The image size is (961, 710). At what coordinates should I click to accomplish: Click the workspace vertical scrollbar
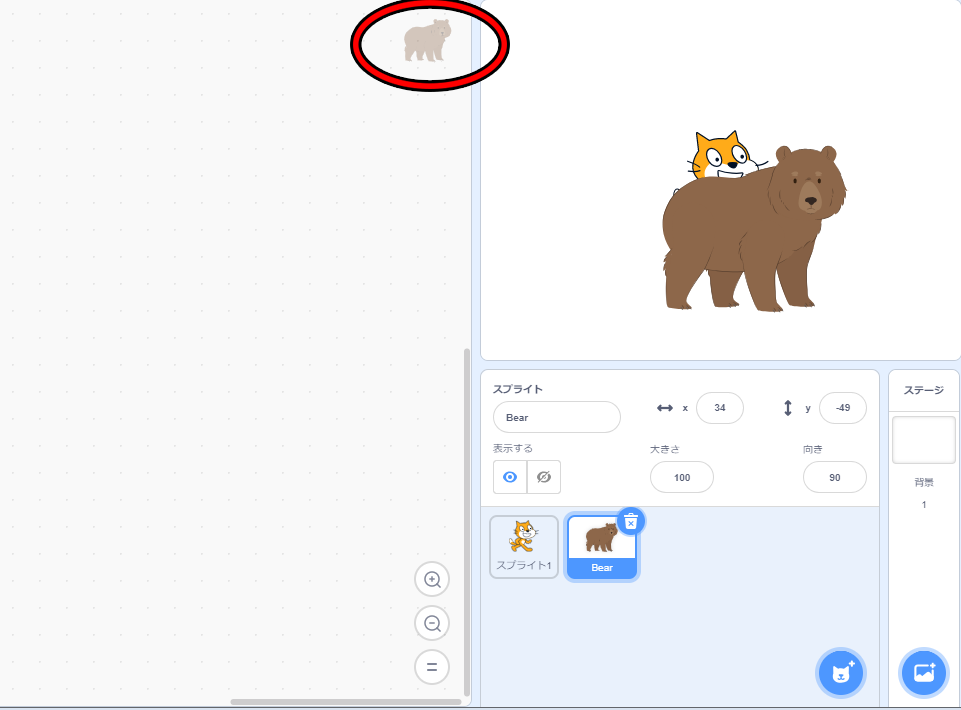(x=467, y=522)
